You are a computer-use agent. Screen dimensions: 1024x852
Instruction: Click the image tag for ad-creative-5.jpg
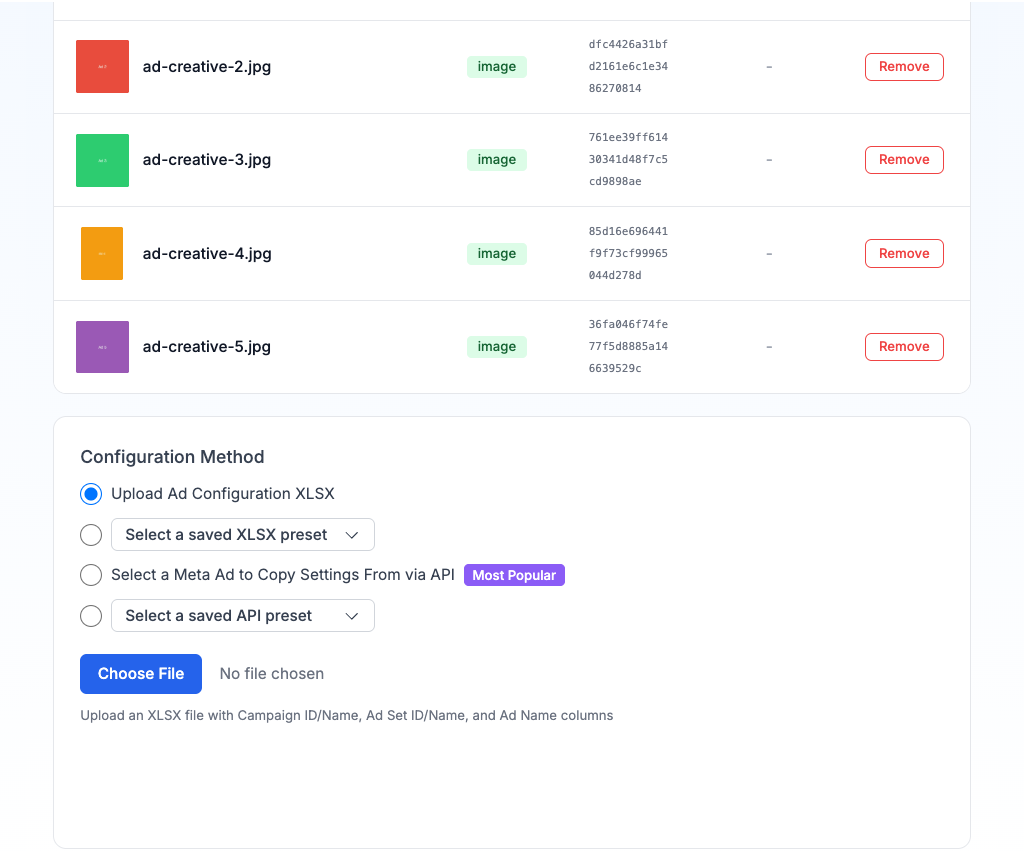(x=496, y=347)
